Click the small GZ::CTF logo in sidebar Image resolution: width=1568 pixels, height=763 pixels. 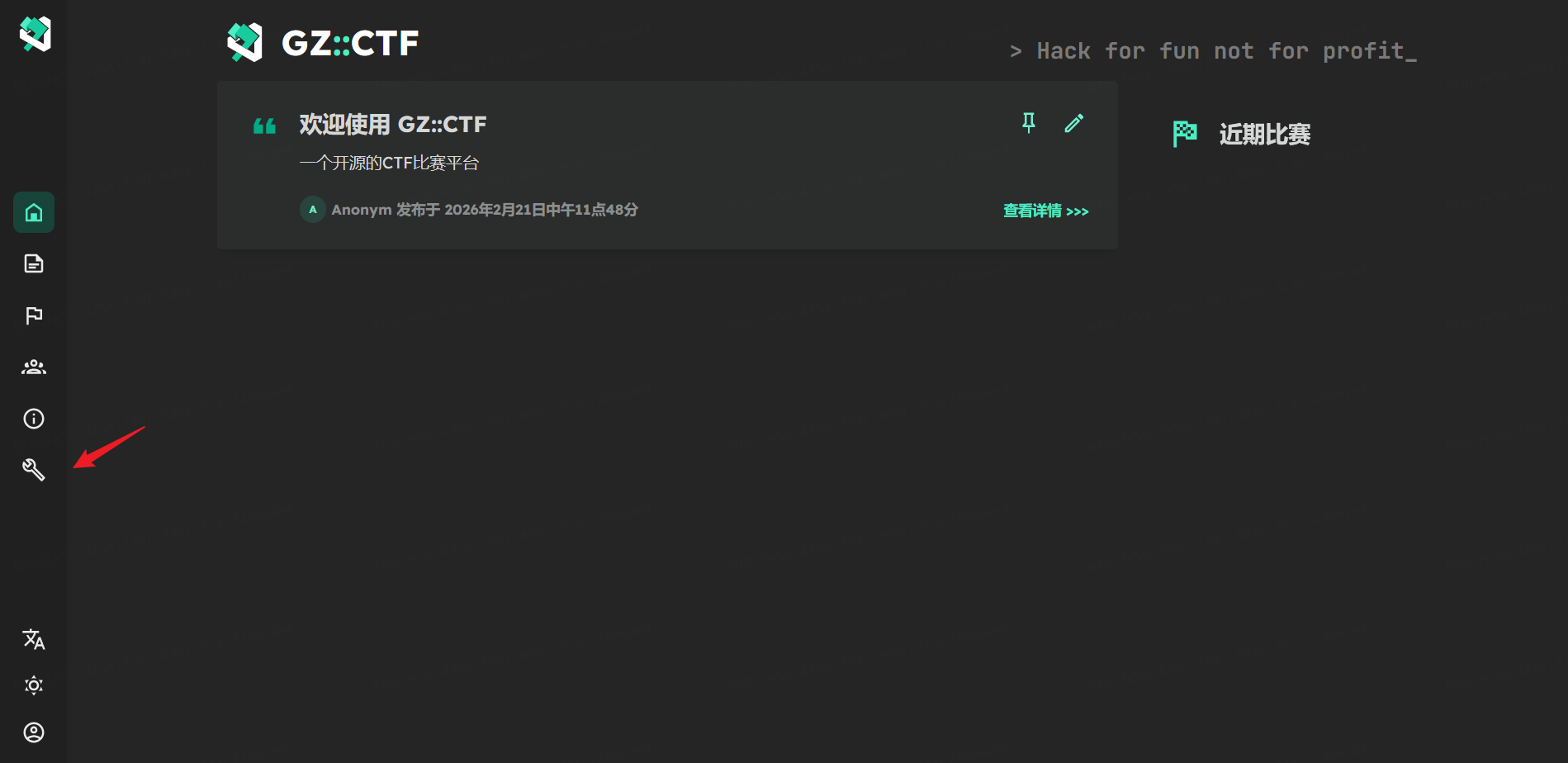[35, 34]
